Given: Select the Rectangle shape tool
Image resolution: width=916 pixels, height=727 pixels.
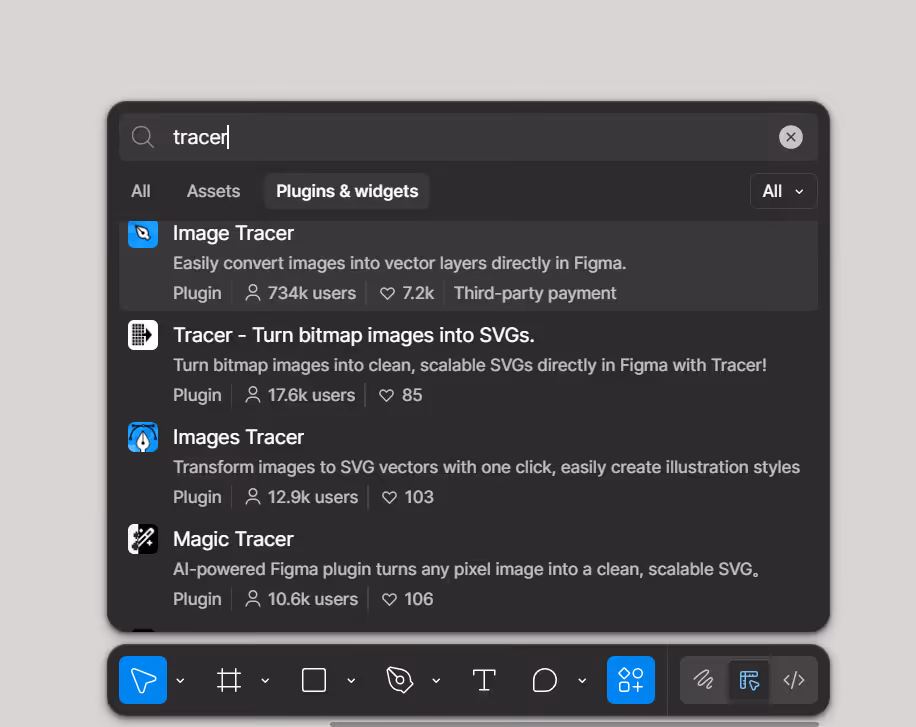Looking at the screenshot, I should pos(314,680).
